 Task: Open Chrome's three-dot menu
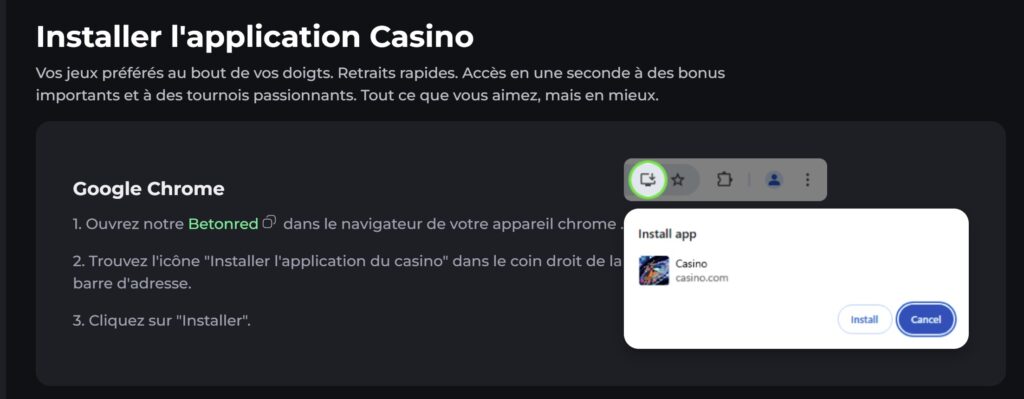coord(808,180)
